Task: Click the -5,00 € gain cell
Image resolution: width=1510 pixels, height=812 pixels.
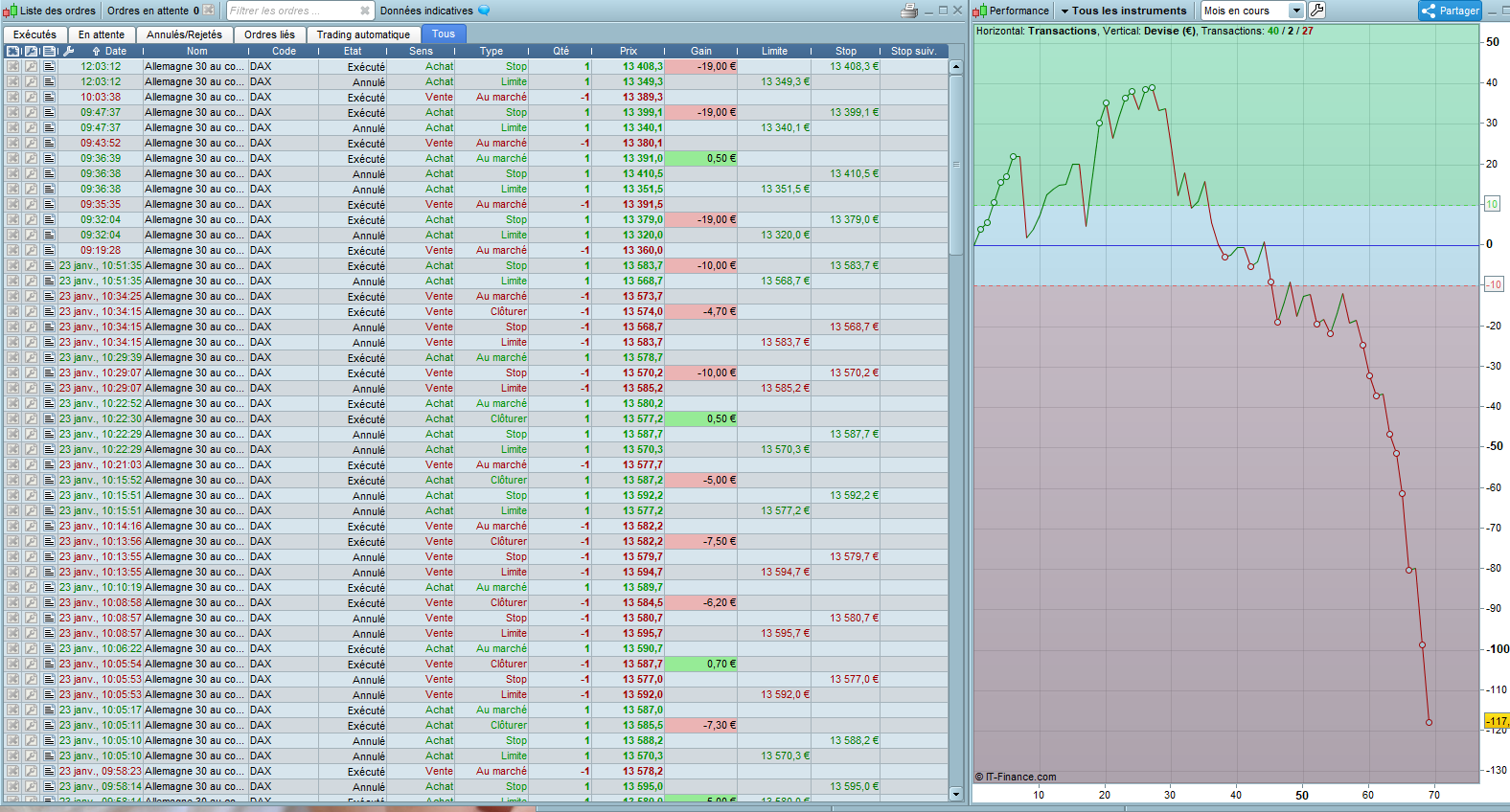Action: tap(700, 480)
